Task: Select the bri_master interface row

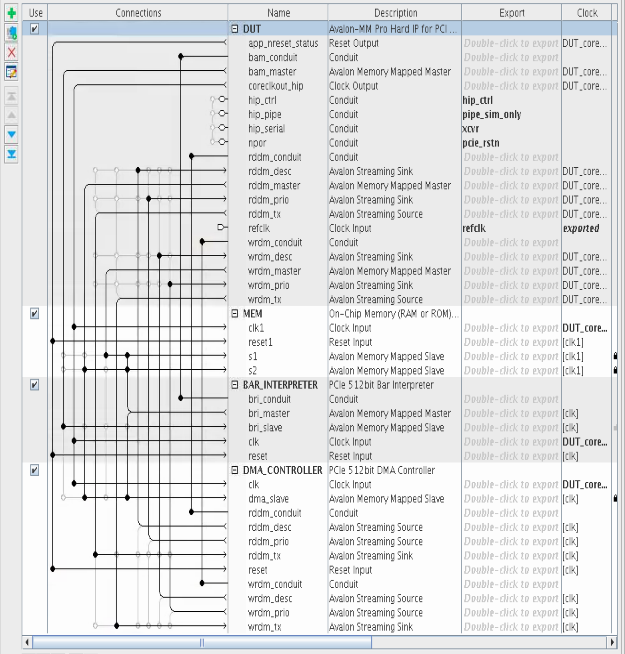Action: (269, 413)
